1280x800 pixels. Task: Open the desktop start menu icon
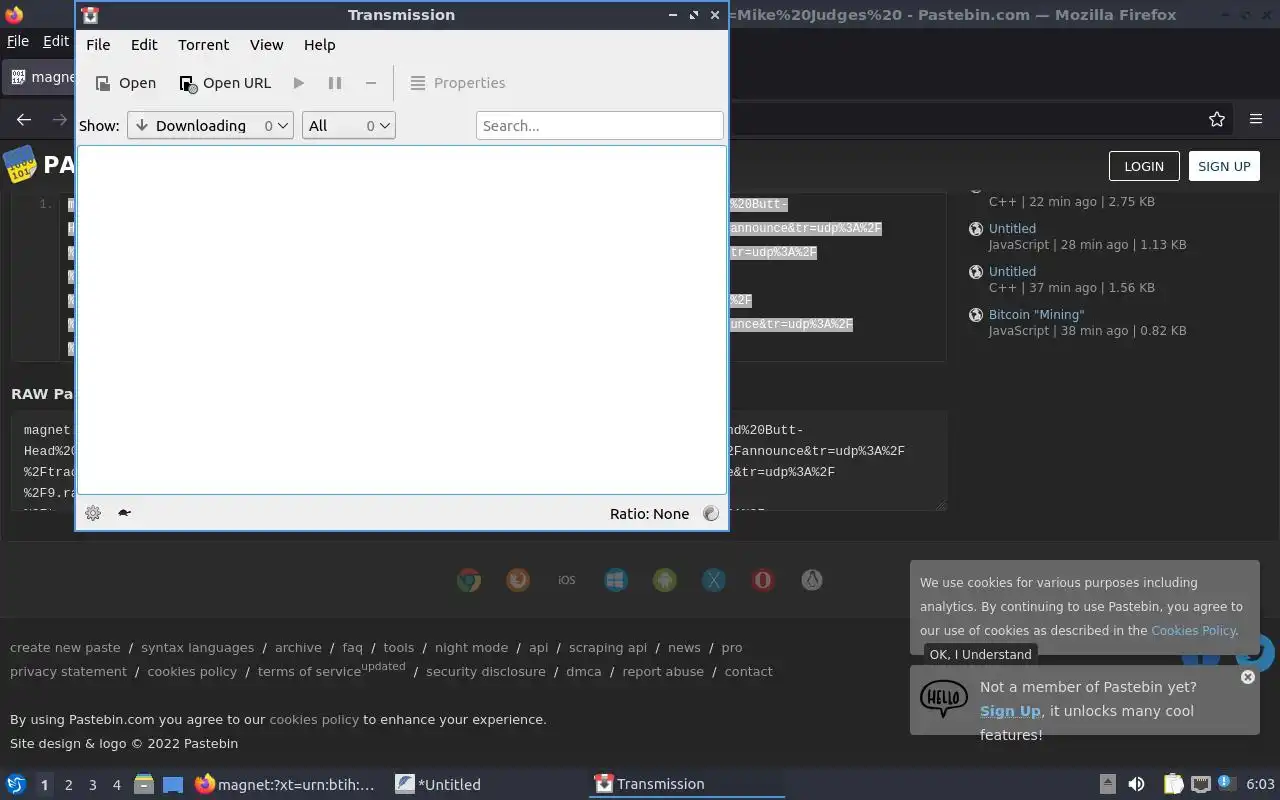[x=16, y=784]
